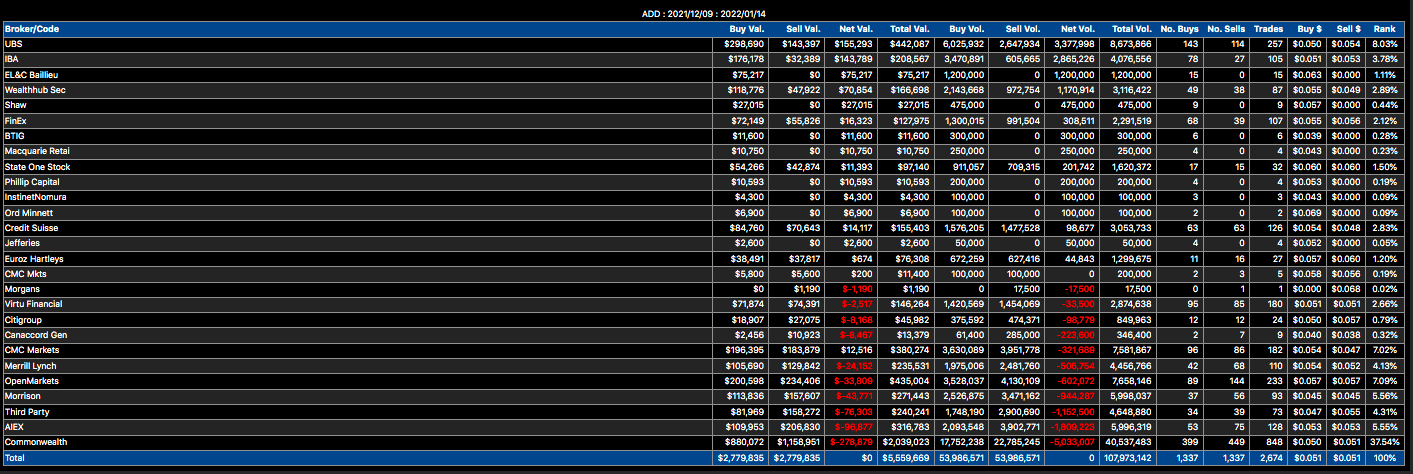Click the Broker/Code column header
The height and width of the screenshot is (474, 1413).
coord(32,29)
